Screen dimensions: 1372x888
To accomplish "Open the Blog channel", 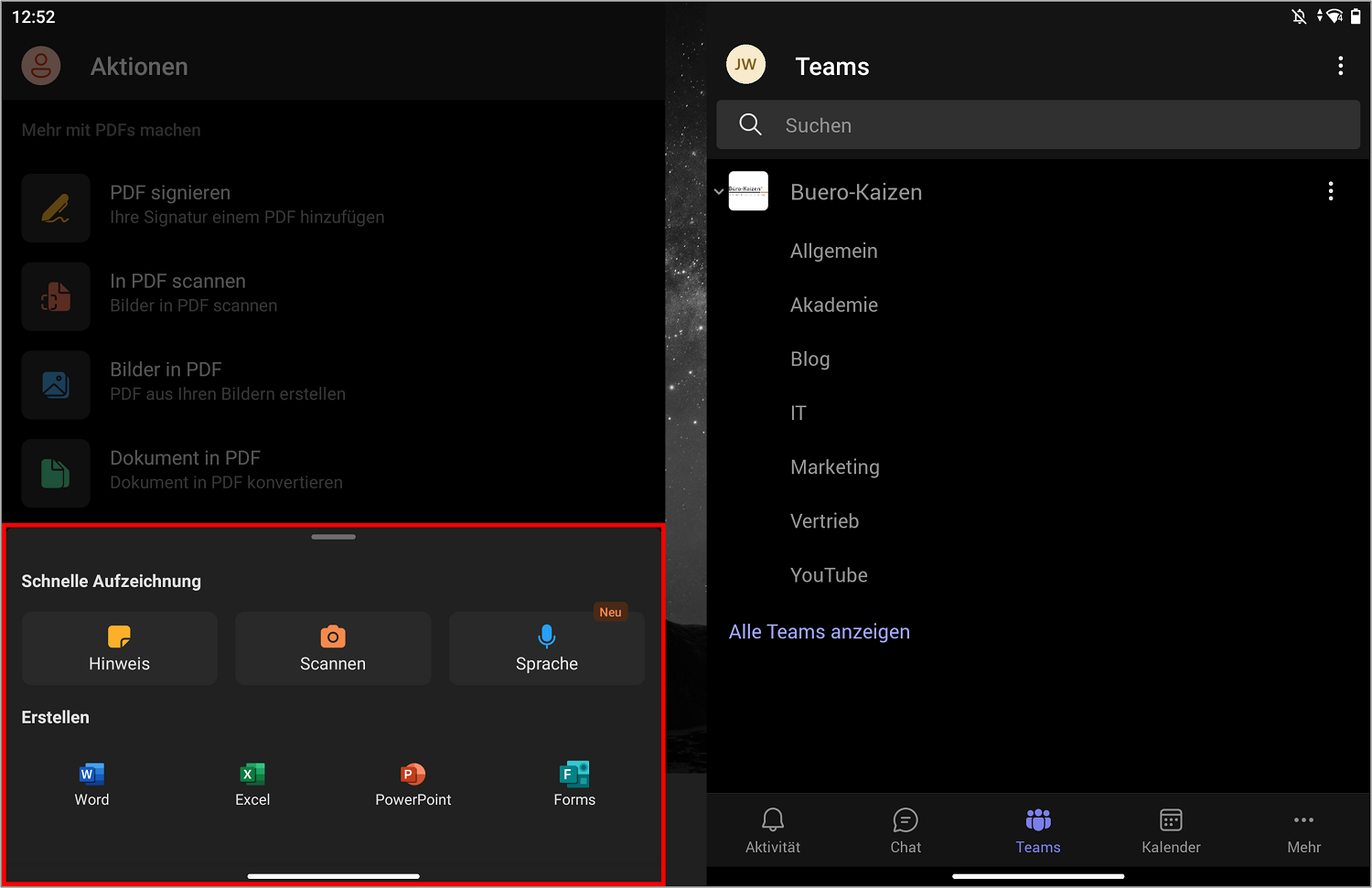I will 809,358.
